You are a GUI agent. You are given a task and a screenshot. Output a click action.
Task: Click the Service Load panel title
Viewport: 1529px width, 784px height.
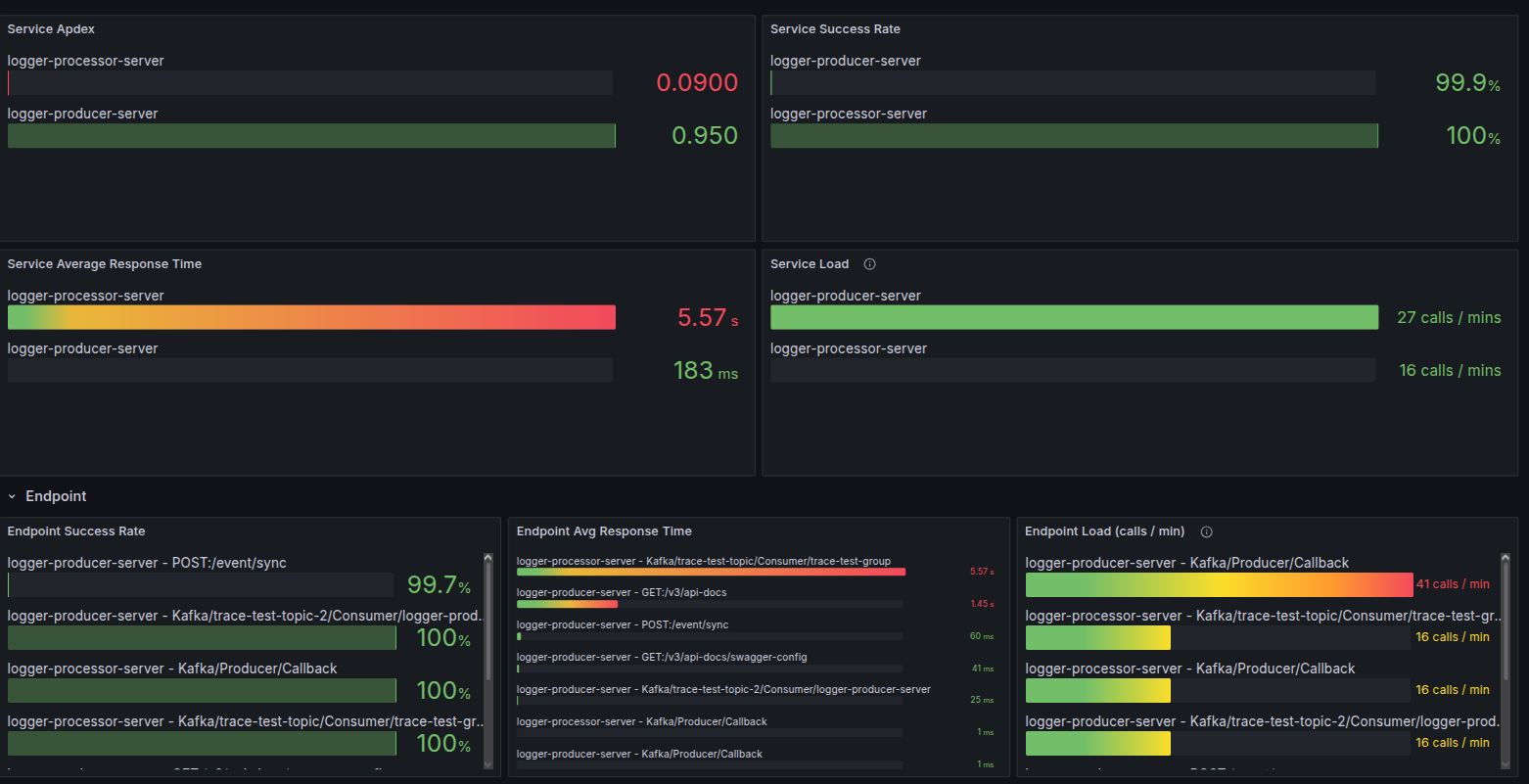coord(810,264)
